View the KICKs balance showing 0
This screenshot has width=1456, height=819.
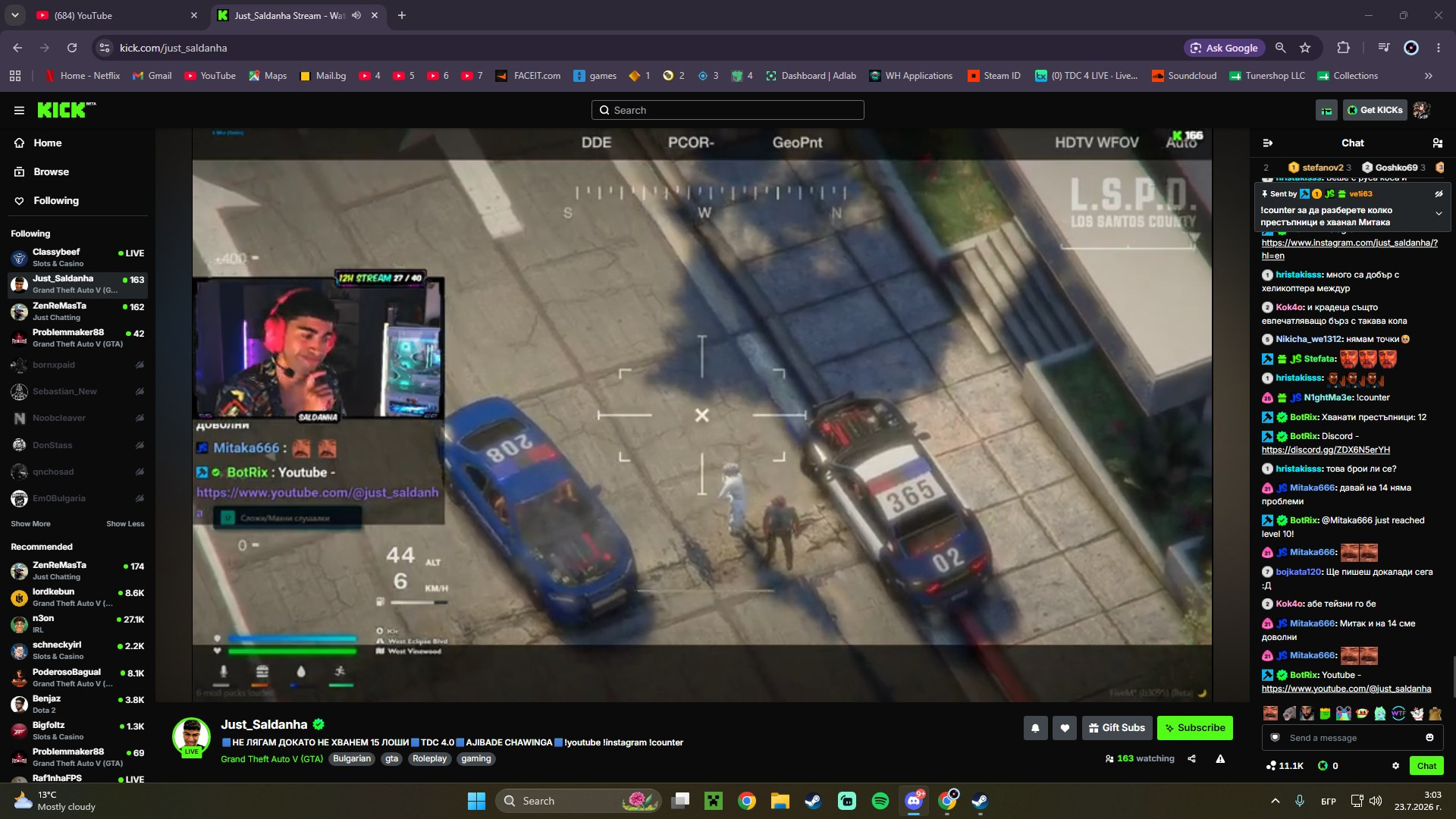point(1328,766)
